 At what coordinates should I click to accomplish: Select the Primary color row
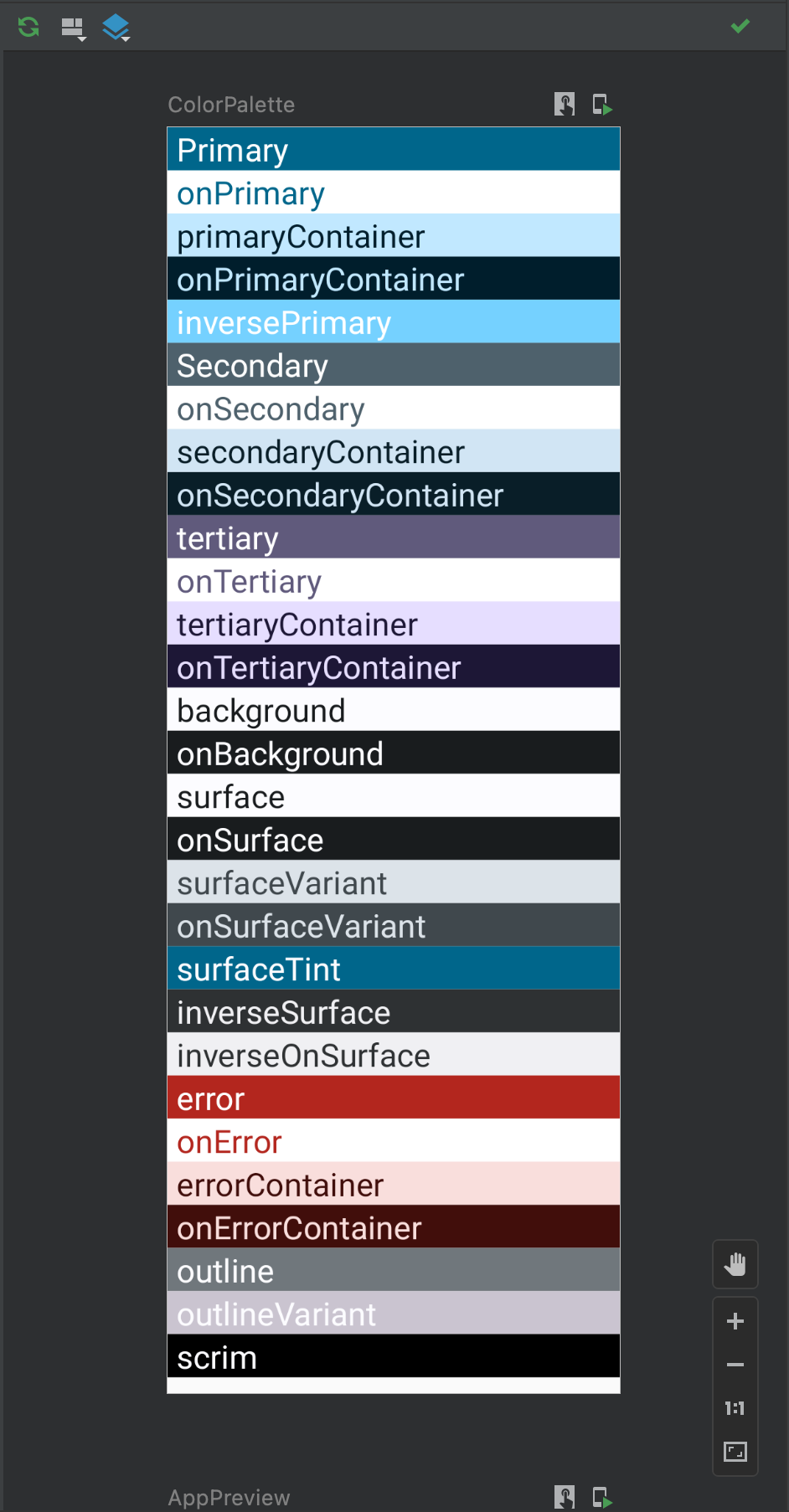tap(394, 149)
